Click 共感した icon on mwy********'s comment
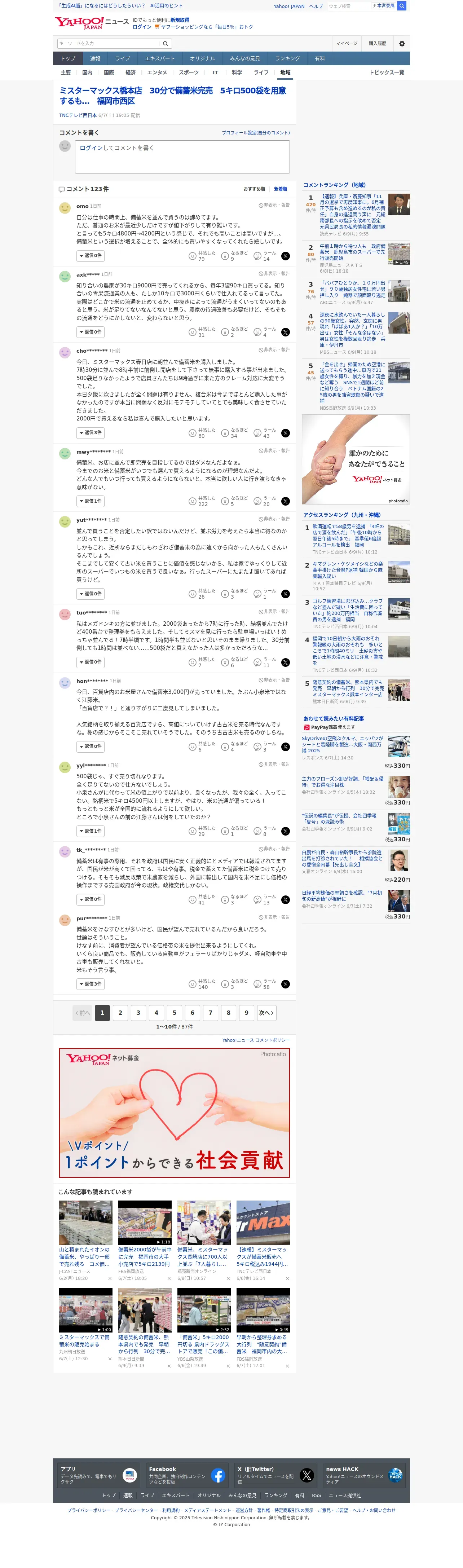This screenshot has width=463, height=1568. (192, 501)
